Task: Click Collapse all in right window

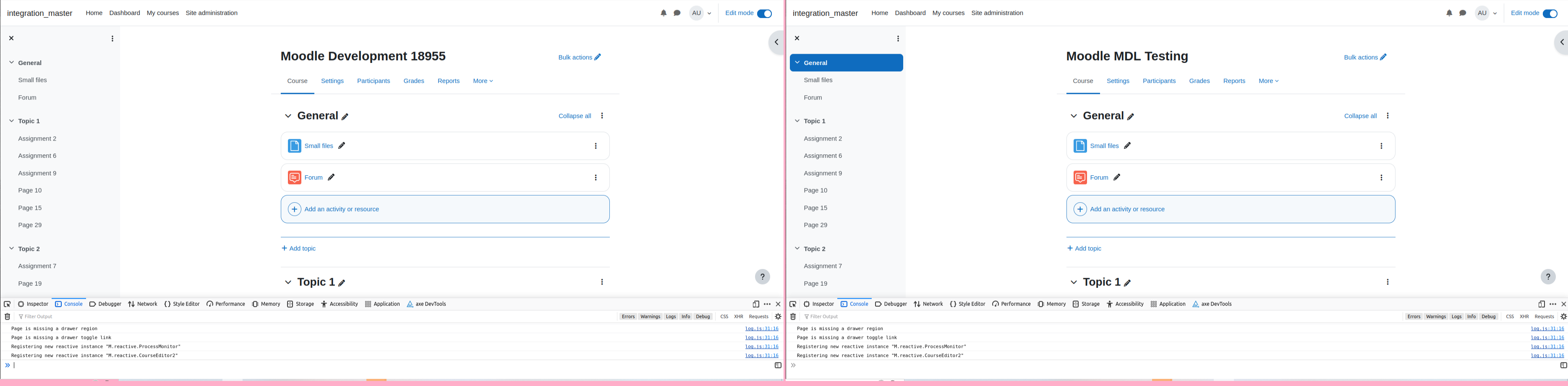Action: 1360,116
